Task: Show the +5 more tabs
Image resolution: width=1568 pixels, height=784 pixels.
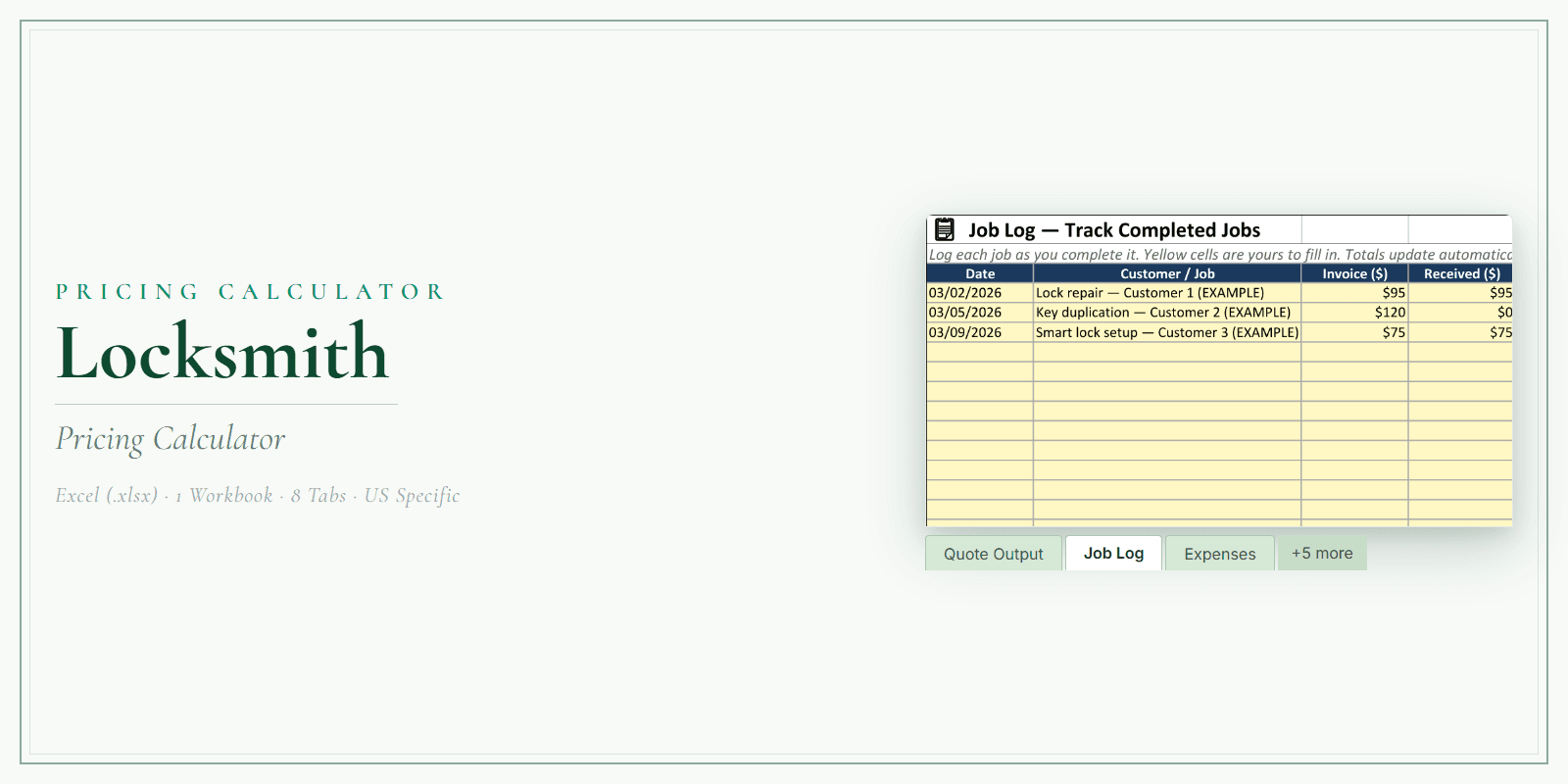Action: (1322, 553)
